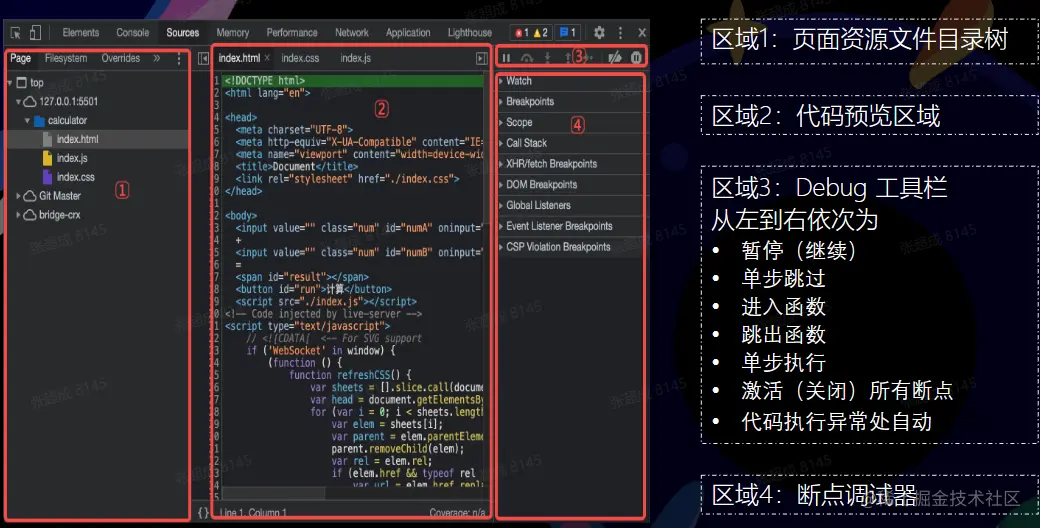Screen dimensions: 1040x528
Task: Switch to the index.js editor tab
Action: [356, 58]
